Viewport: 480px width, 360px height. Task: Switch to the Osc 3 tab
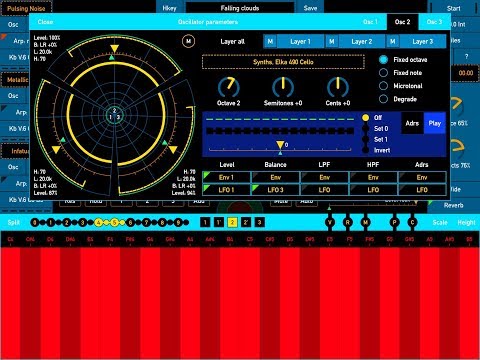point(434,22)
